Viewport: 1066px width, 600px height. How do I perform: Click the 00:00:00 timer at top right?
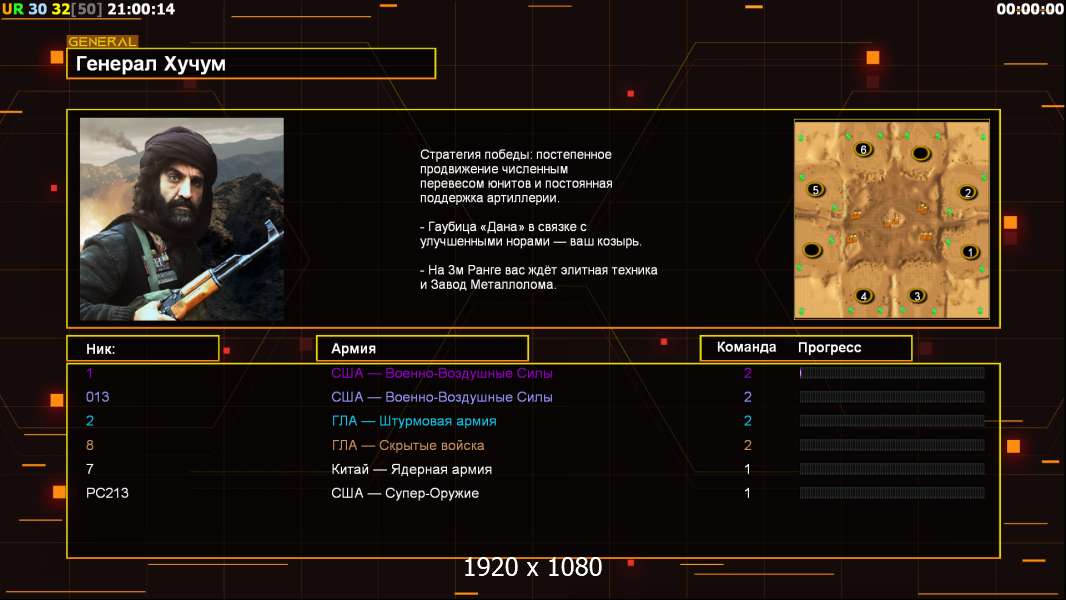(1029, 9)
